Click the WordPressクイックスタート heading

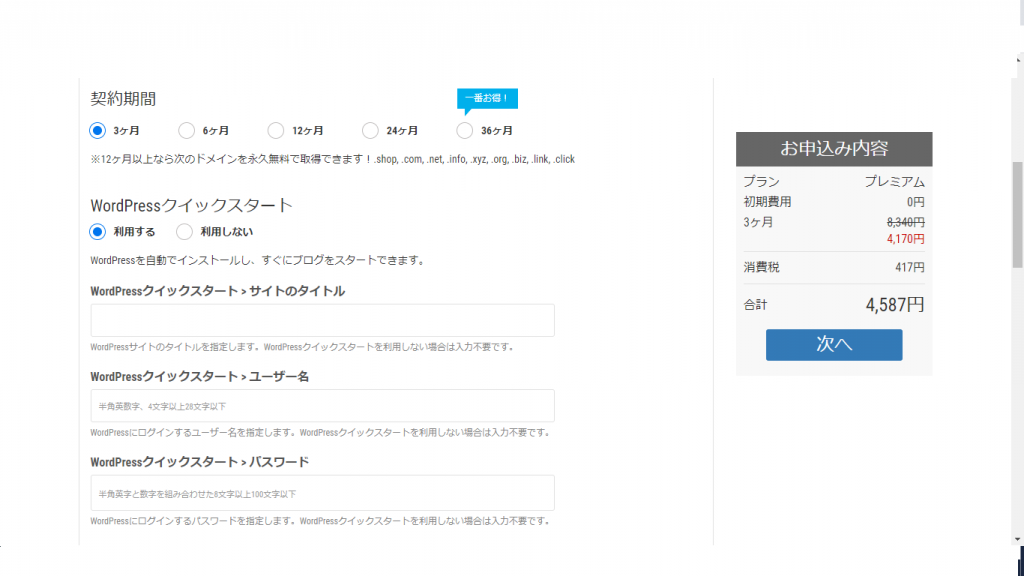pos(191,205)
